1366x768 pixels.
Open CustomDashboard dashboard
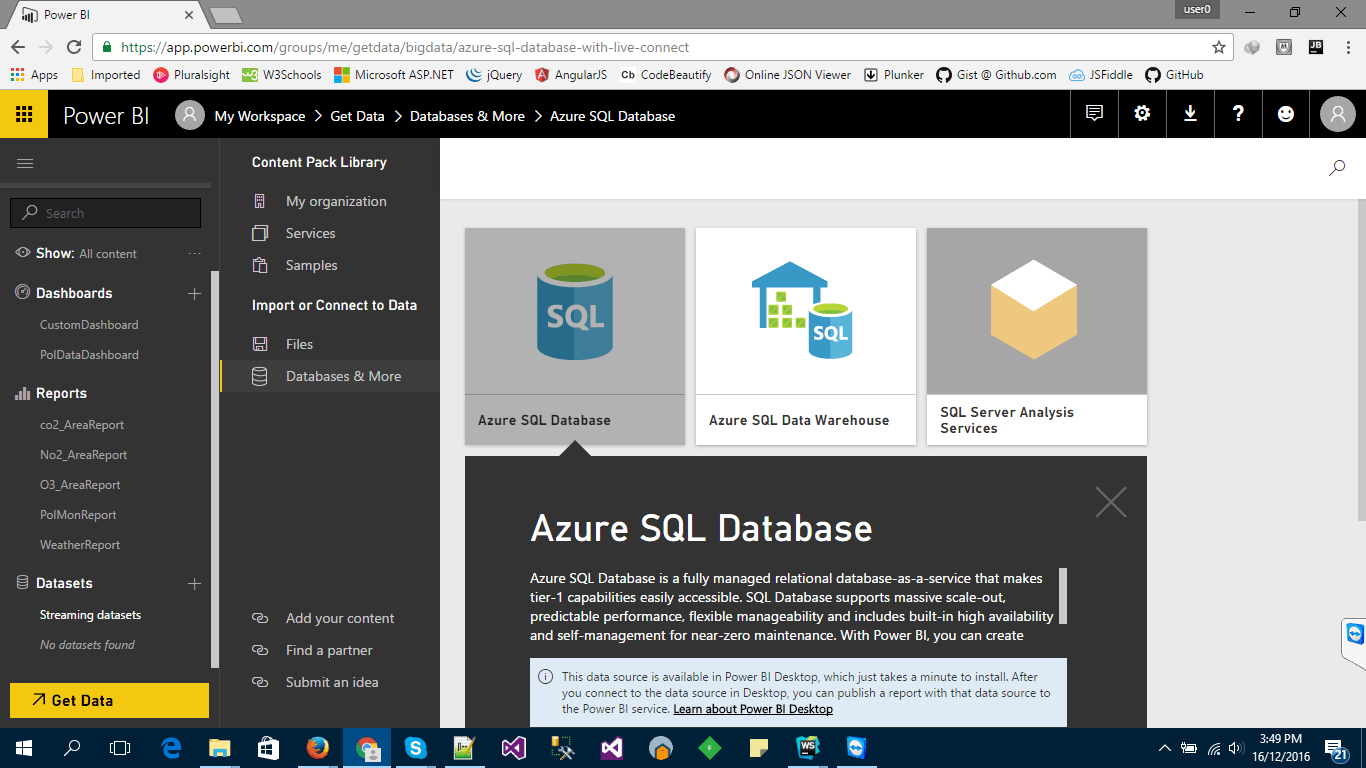click(89, 325)
